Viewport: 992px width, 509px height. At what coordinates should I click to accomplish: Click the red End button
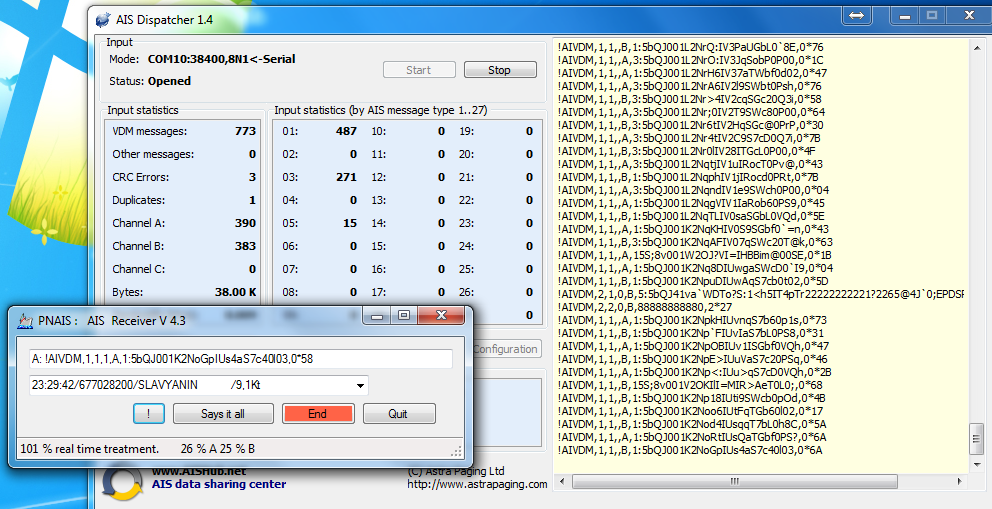(x=318, y=414)
